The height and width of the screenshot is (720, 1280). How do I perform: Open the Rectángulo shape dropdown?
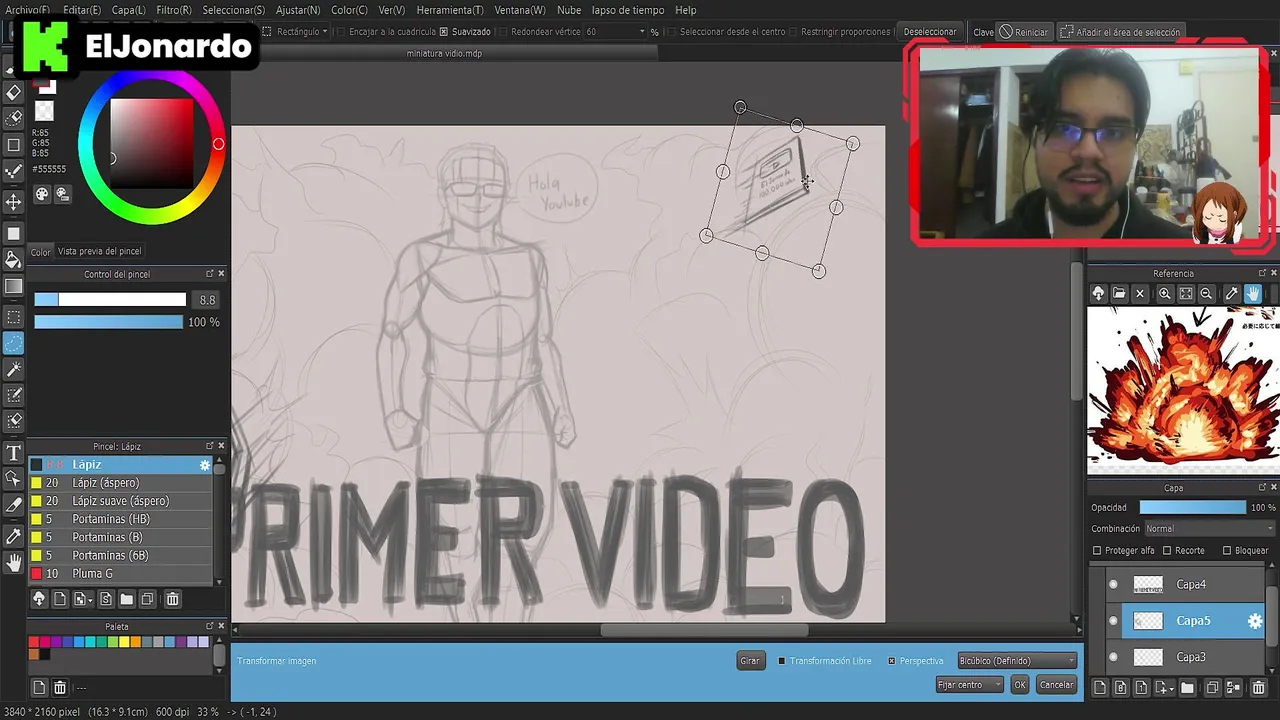pos(295,32)
